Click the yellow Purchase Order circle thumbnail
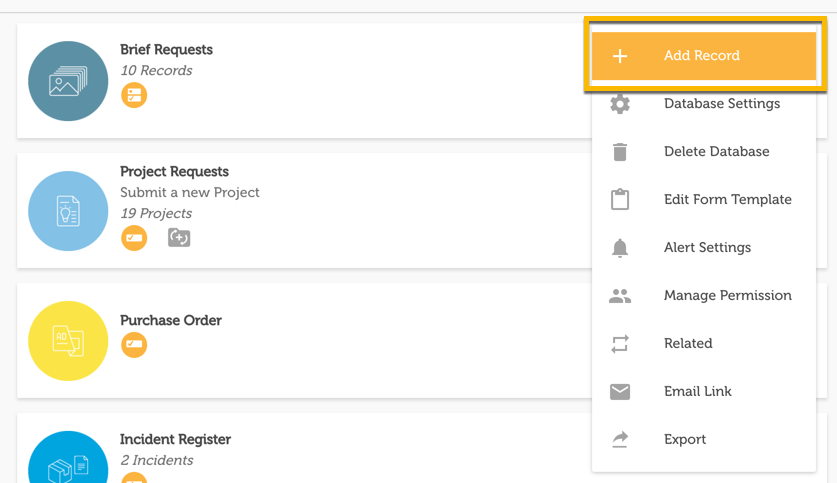 (68, 341)
